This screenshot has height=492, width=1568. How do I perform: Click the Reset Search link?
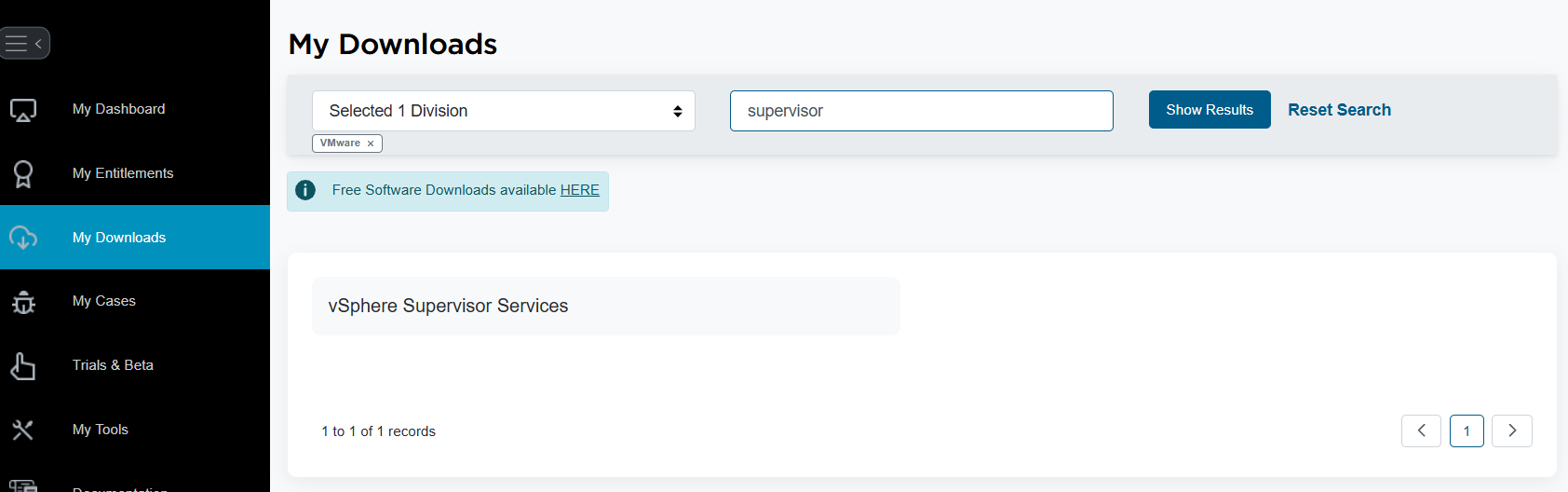tap(1339, 110)
